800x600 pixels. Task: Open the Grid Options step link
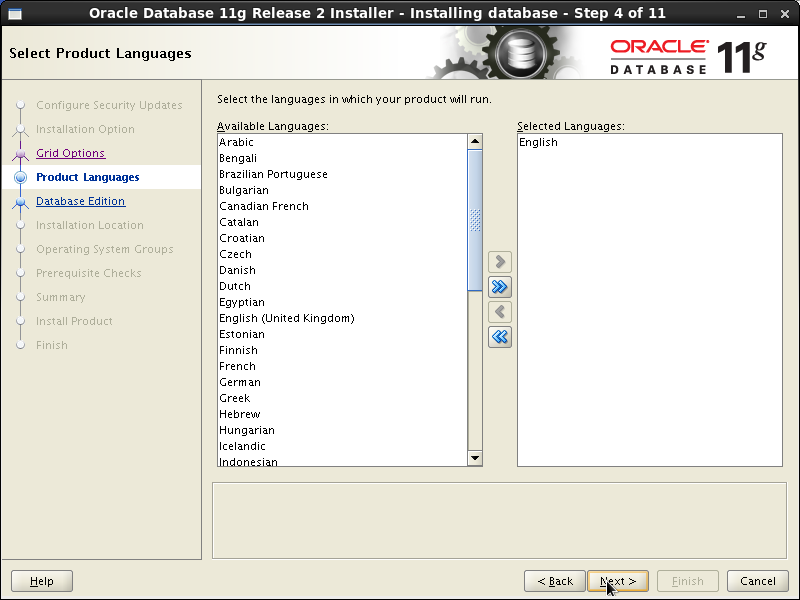point(70,153)
